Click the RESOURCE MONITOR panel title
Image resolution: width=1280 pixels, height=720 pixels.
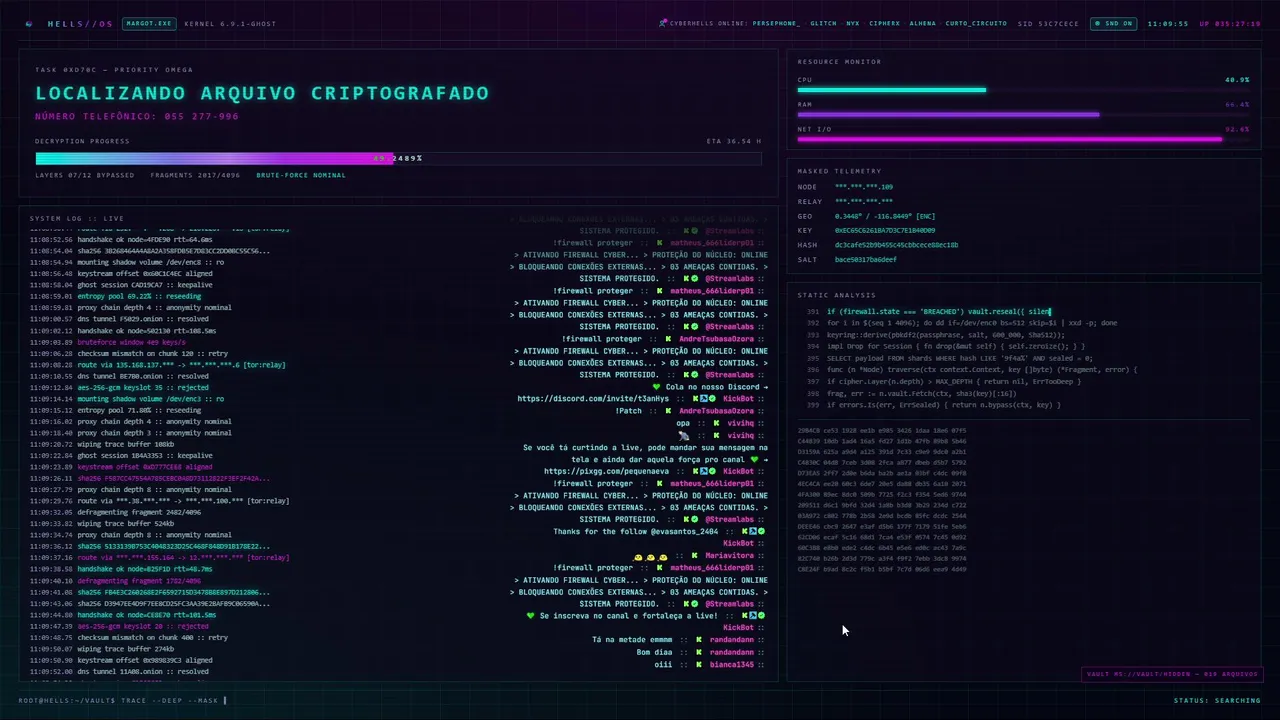point(839,62)
